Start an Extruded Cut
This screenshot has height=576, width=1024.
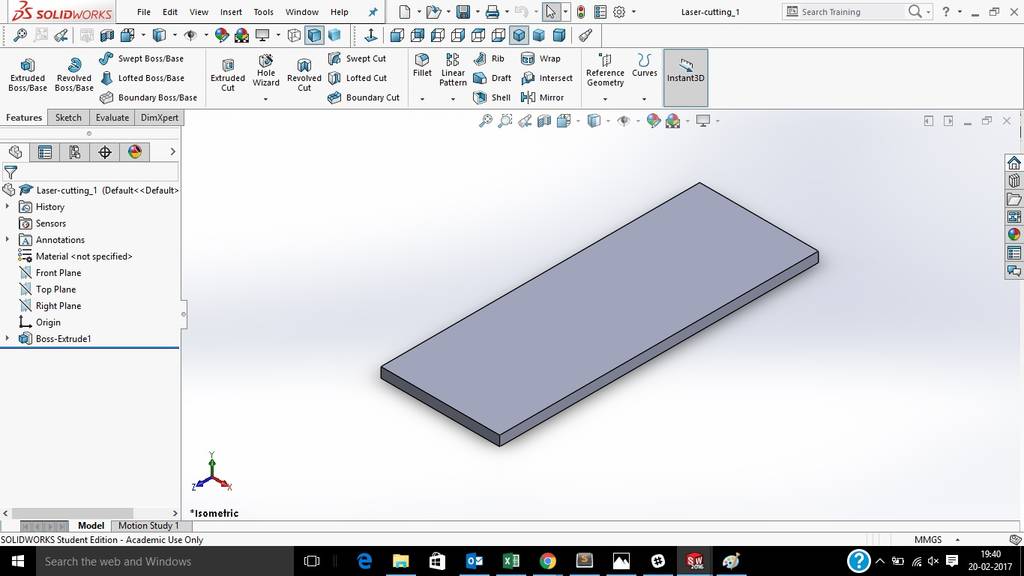pyautogui.click(x=227, y=74)
